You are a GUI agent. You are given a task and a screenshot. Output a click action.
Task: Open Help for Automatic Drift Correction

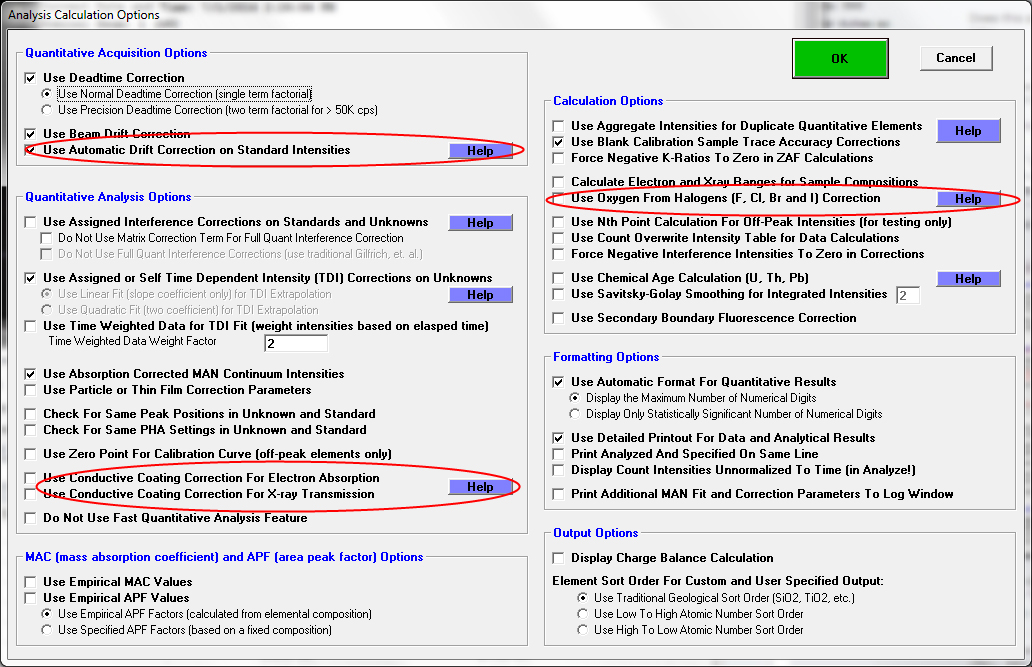[x=480, y=151]
